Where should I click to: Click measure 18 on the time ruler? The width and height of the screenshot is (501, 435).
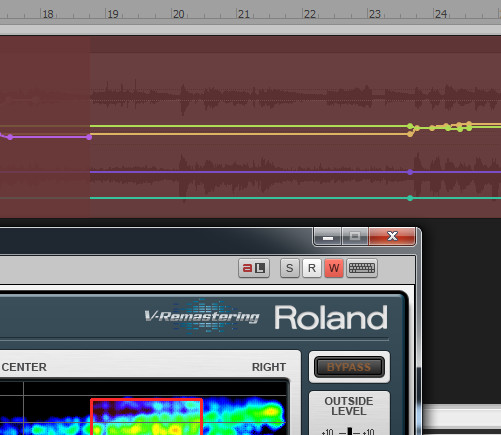tap(48, 14)
